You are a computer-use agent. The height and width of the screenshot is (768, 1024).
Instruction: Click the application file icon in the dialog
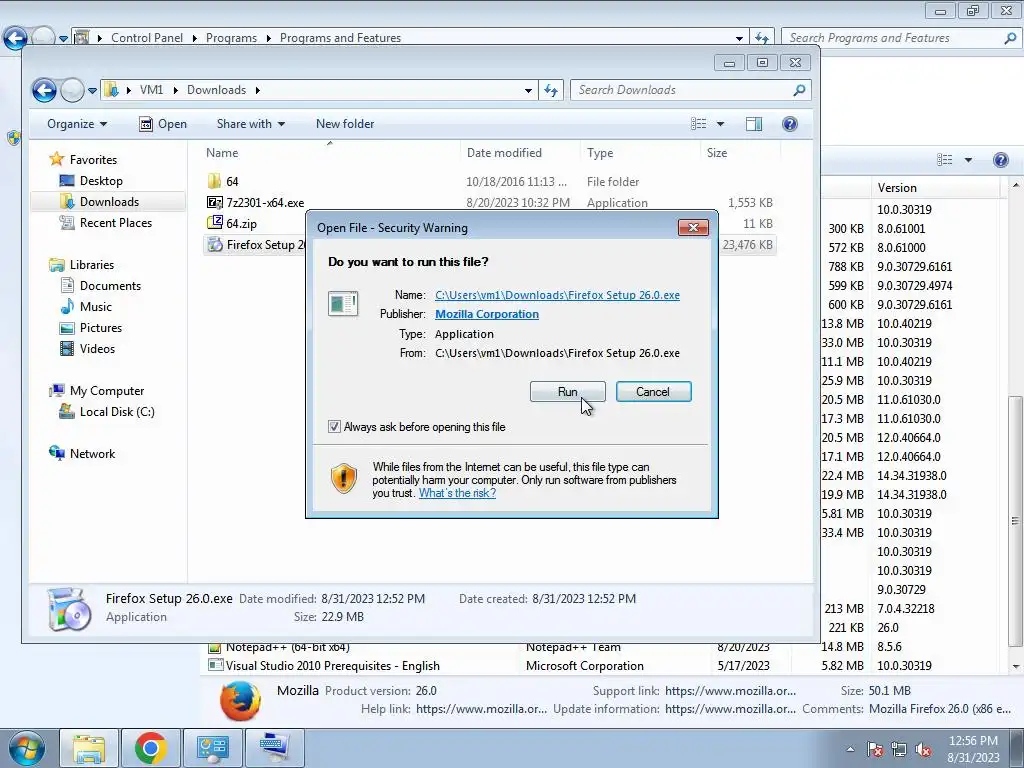(x=343, y=304)
